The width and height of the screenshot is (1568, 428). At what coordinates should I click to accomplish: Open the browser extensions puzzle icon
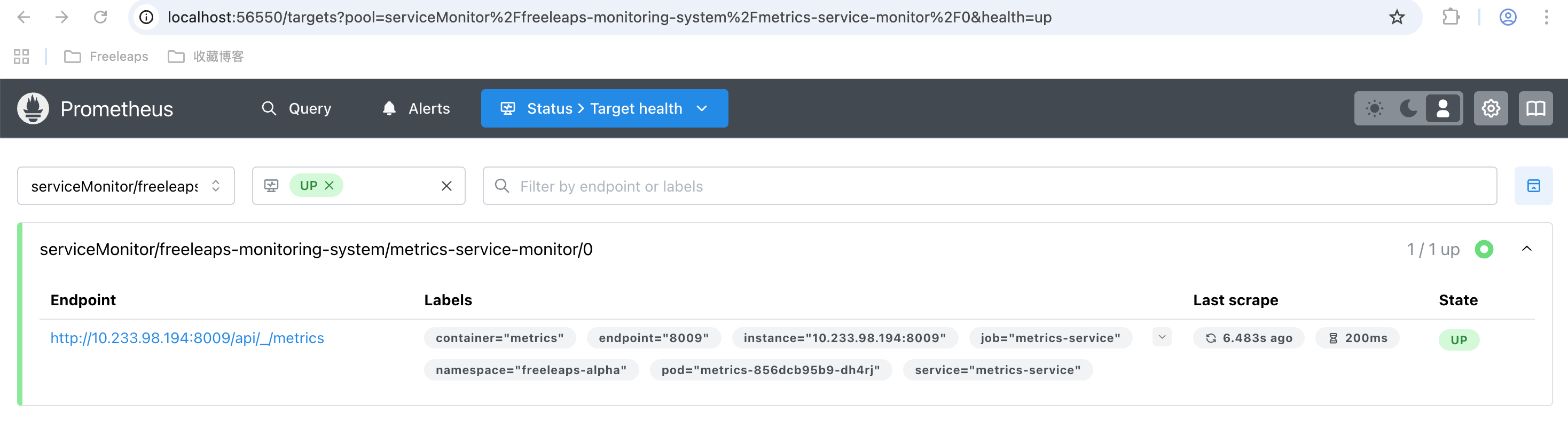coord(1451,17)
